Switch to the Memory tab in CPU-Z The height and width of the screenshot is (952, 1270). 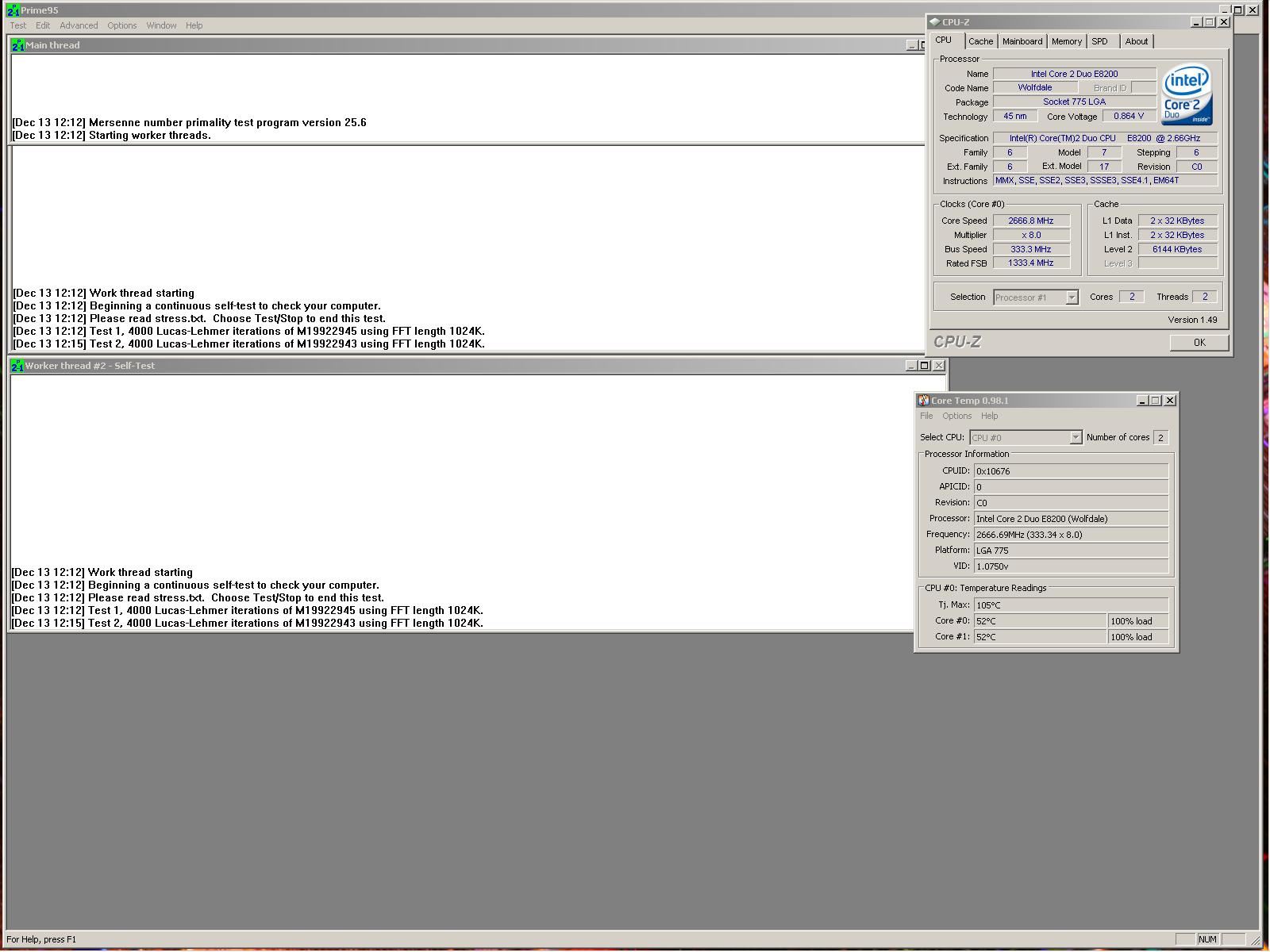(1067, 41)
